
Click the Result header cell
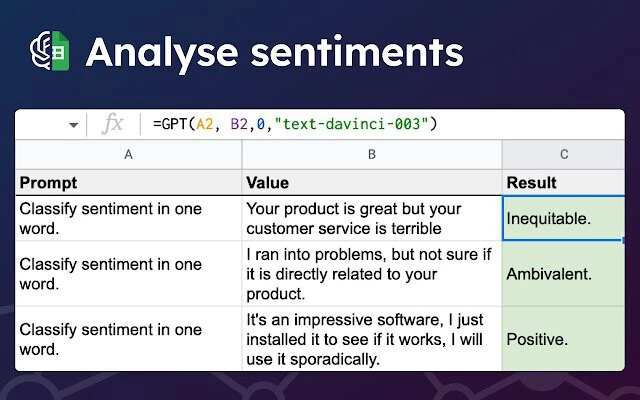[x=564, y=183]
